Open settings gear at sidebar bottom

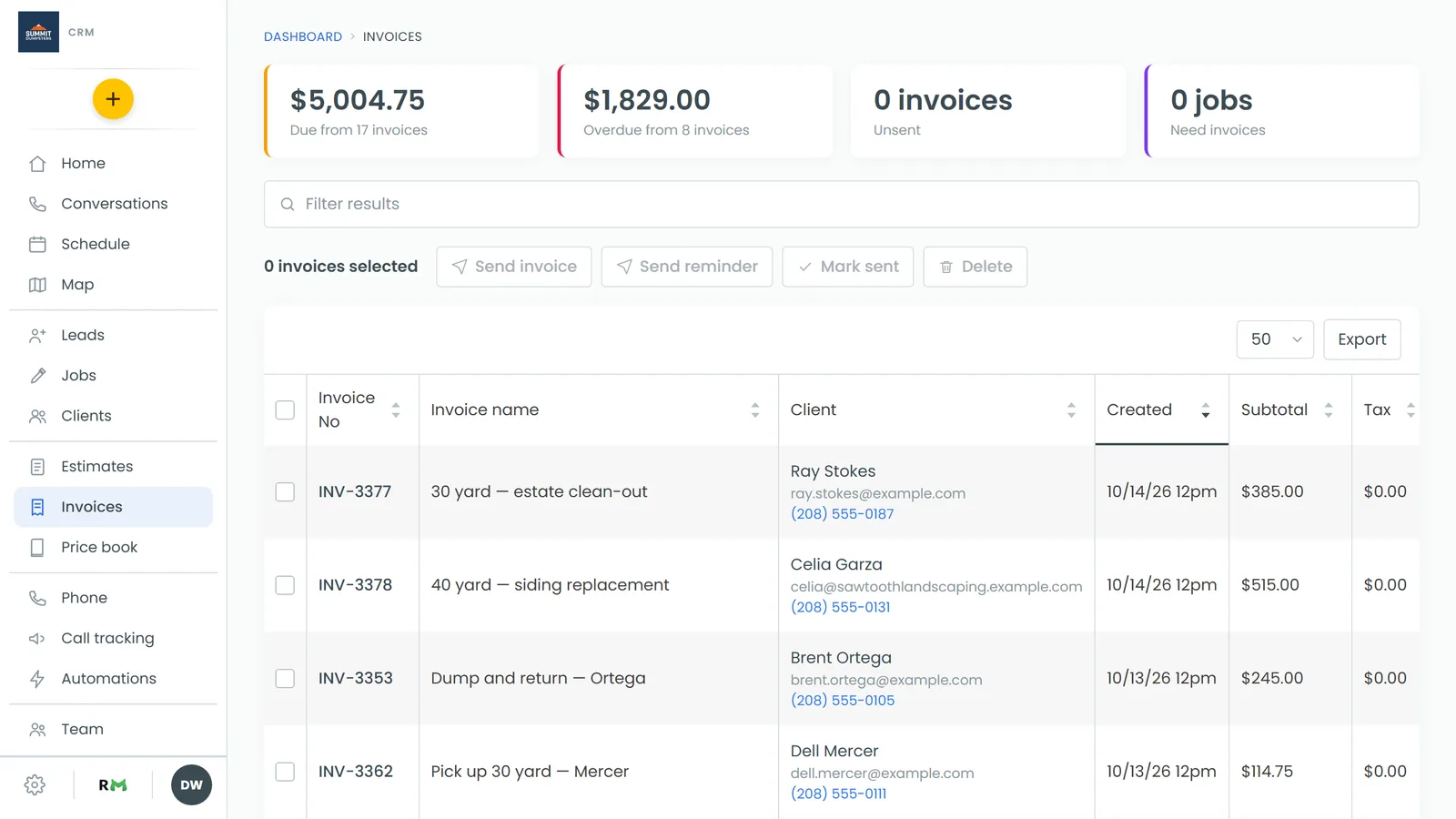(x=35, y=785)
